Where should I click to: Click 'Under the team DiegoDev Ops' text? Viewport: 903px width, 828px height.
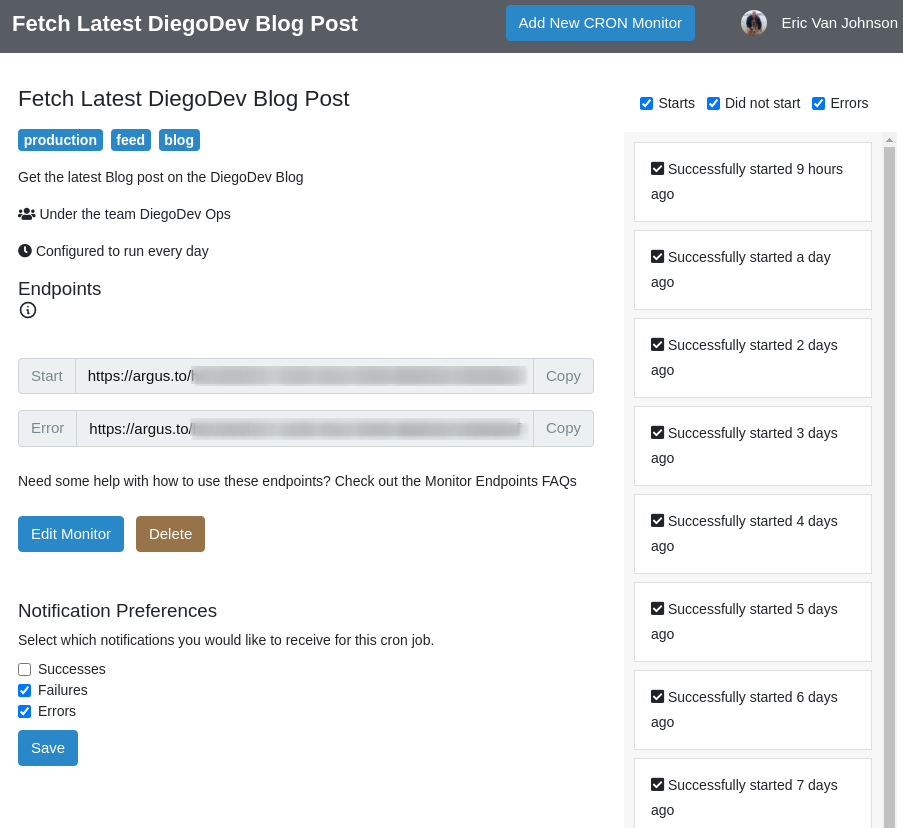pyautogui.click(x=135, y=214)
